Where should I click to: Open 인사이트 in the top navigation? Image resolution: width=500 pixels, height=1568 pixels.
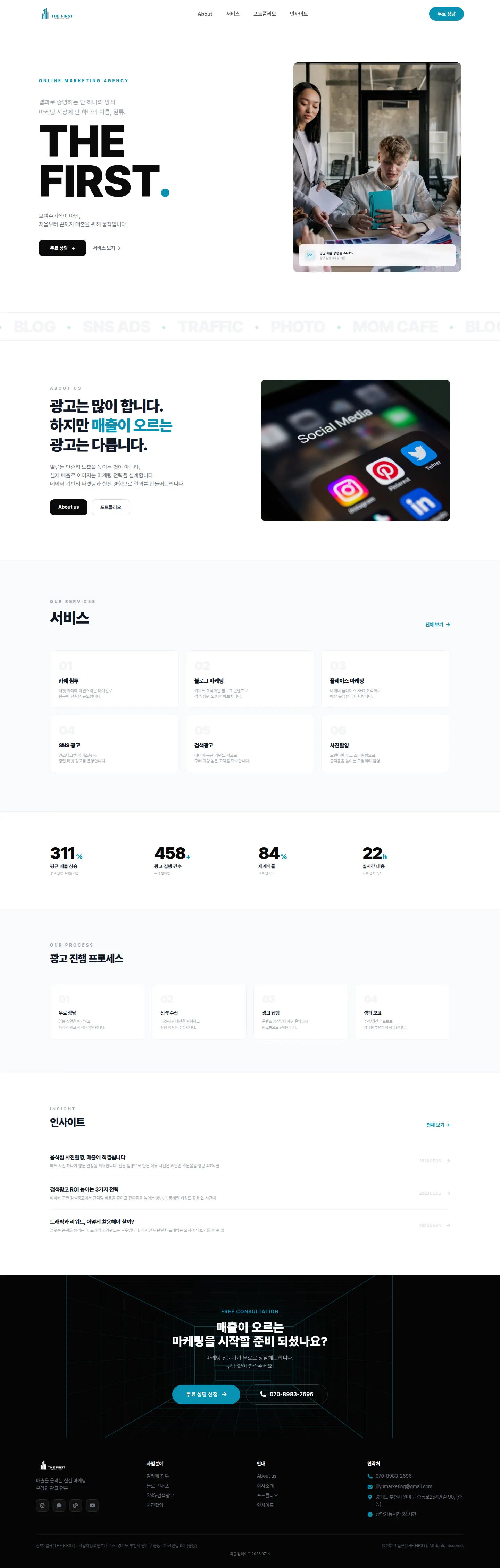pos(298,14)
